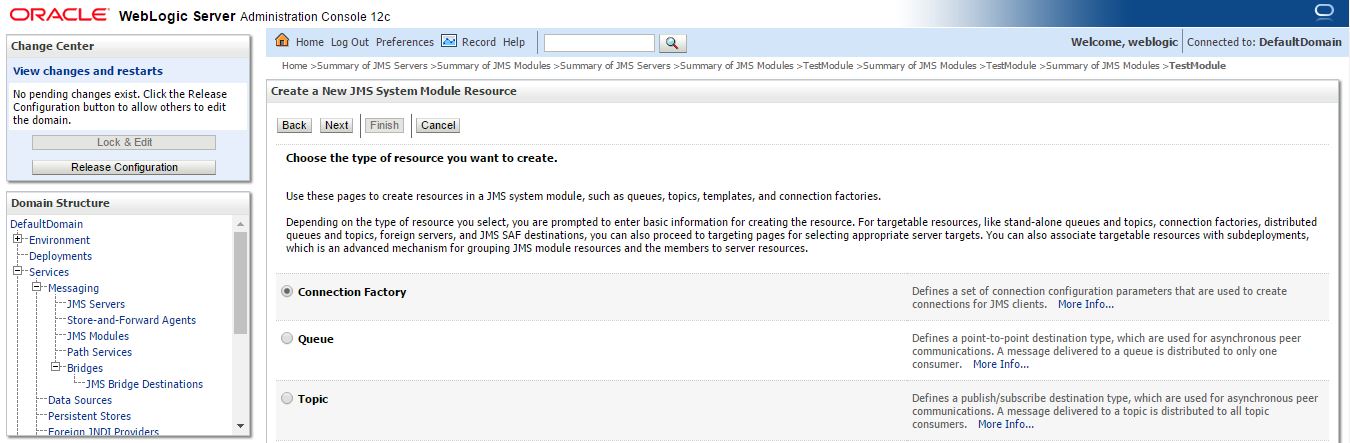This screenshot has width=1350, height=443.
Task: Select the Topic radio button
Action: click(287, 399)
